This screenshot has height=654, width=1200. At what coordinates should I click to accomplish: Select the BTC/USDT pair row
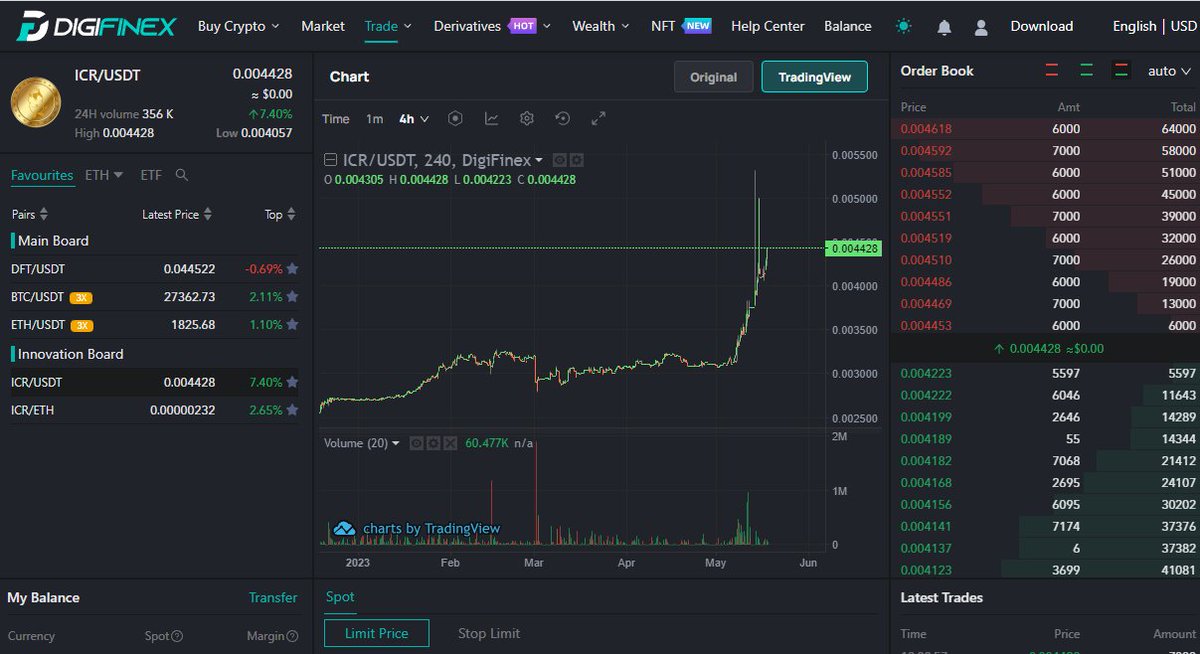(155, 297)
